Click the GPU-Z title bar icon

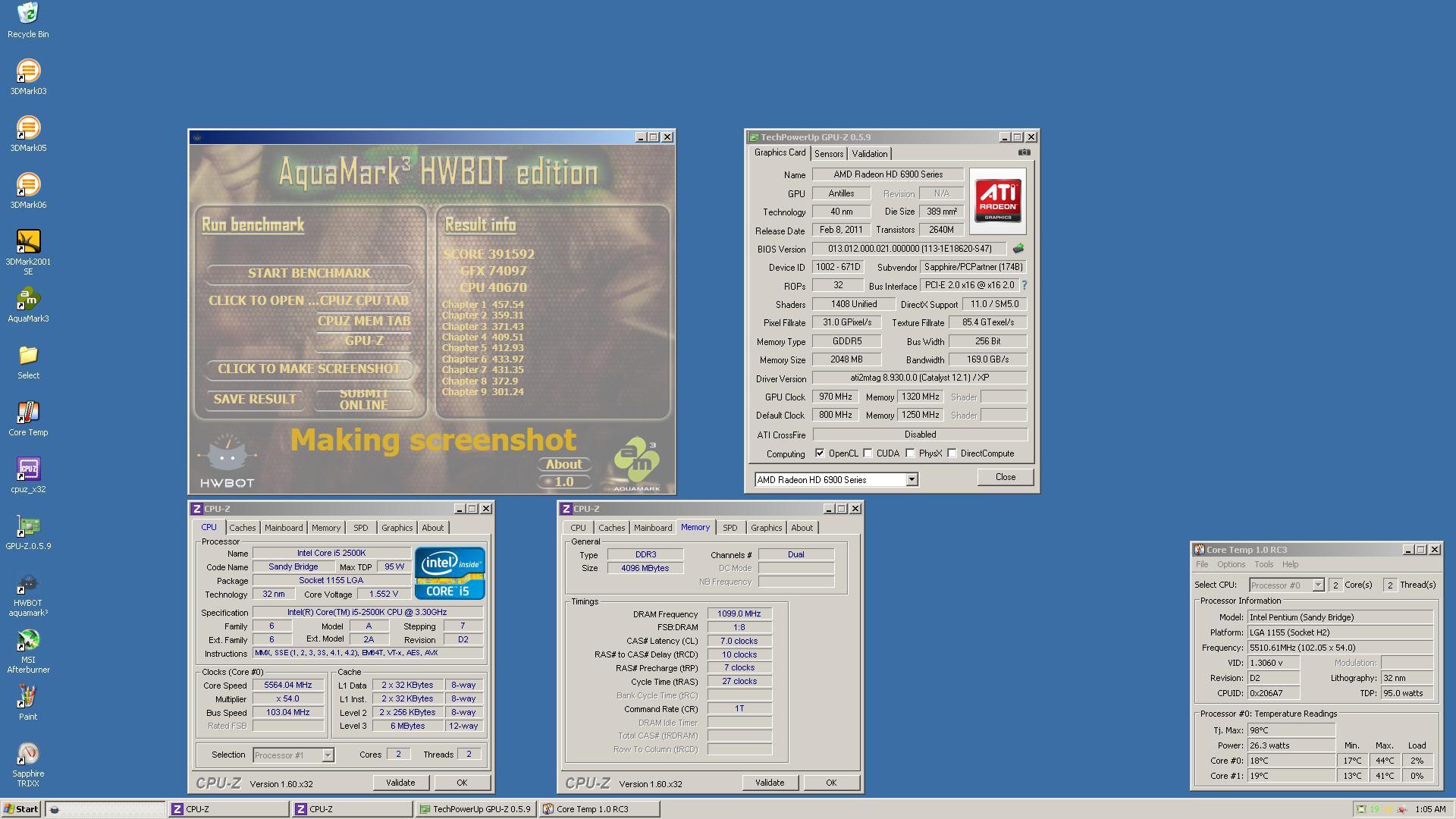(x=753, y=137)
